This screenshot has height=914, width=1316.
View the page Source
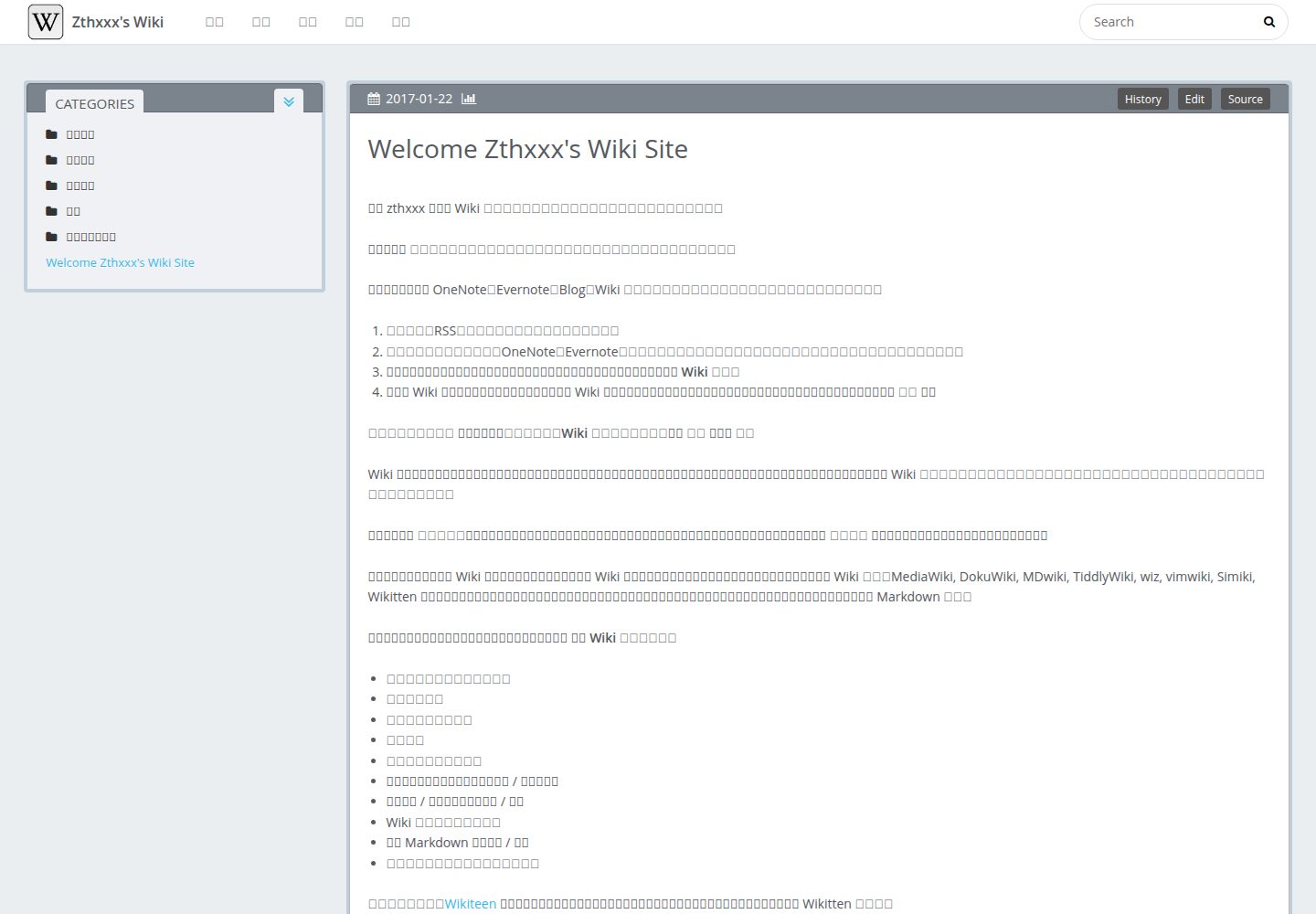coord(1245,99)
